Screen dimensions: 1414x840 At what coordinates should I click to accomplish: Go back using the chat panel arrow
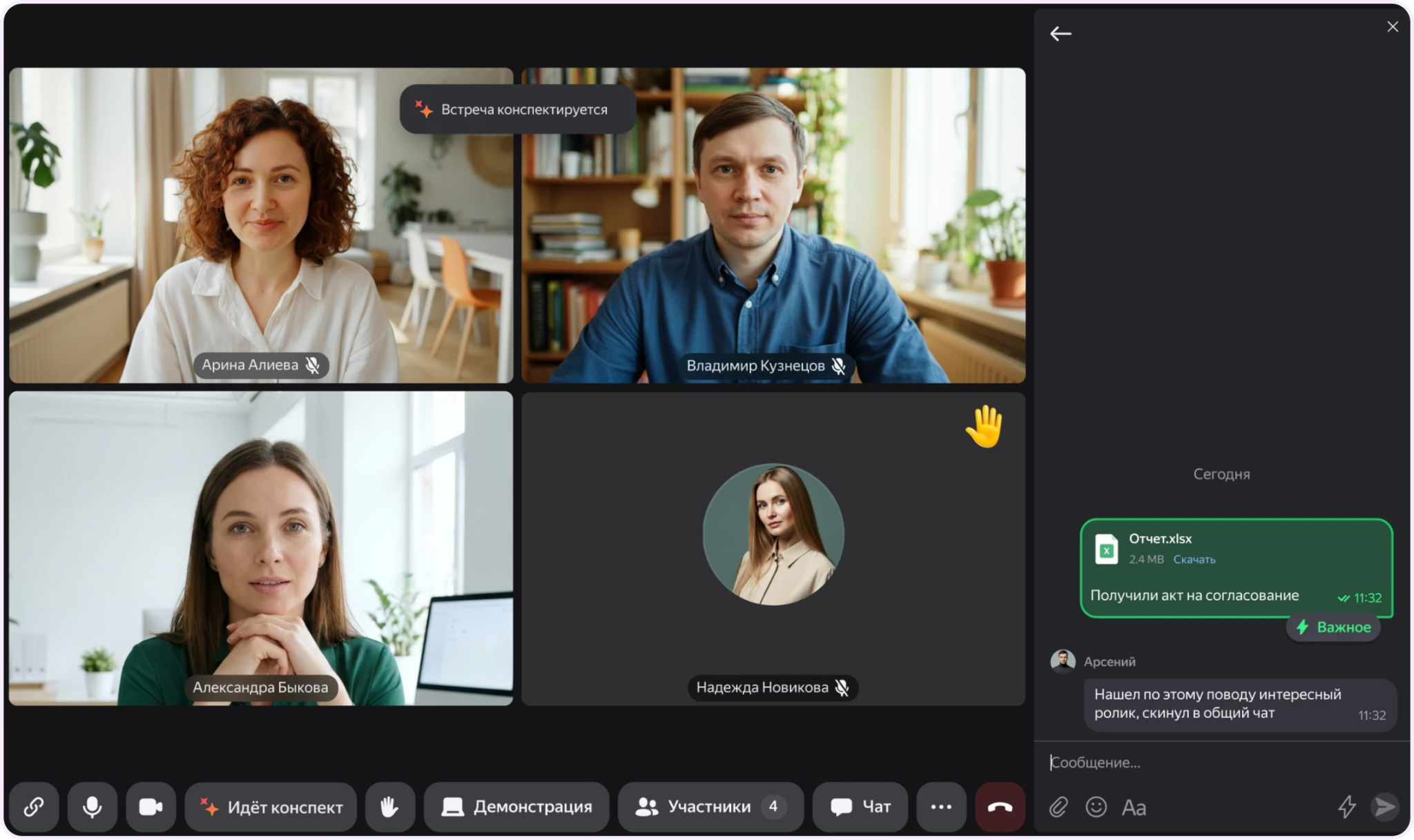click(1060, 33)
